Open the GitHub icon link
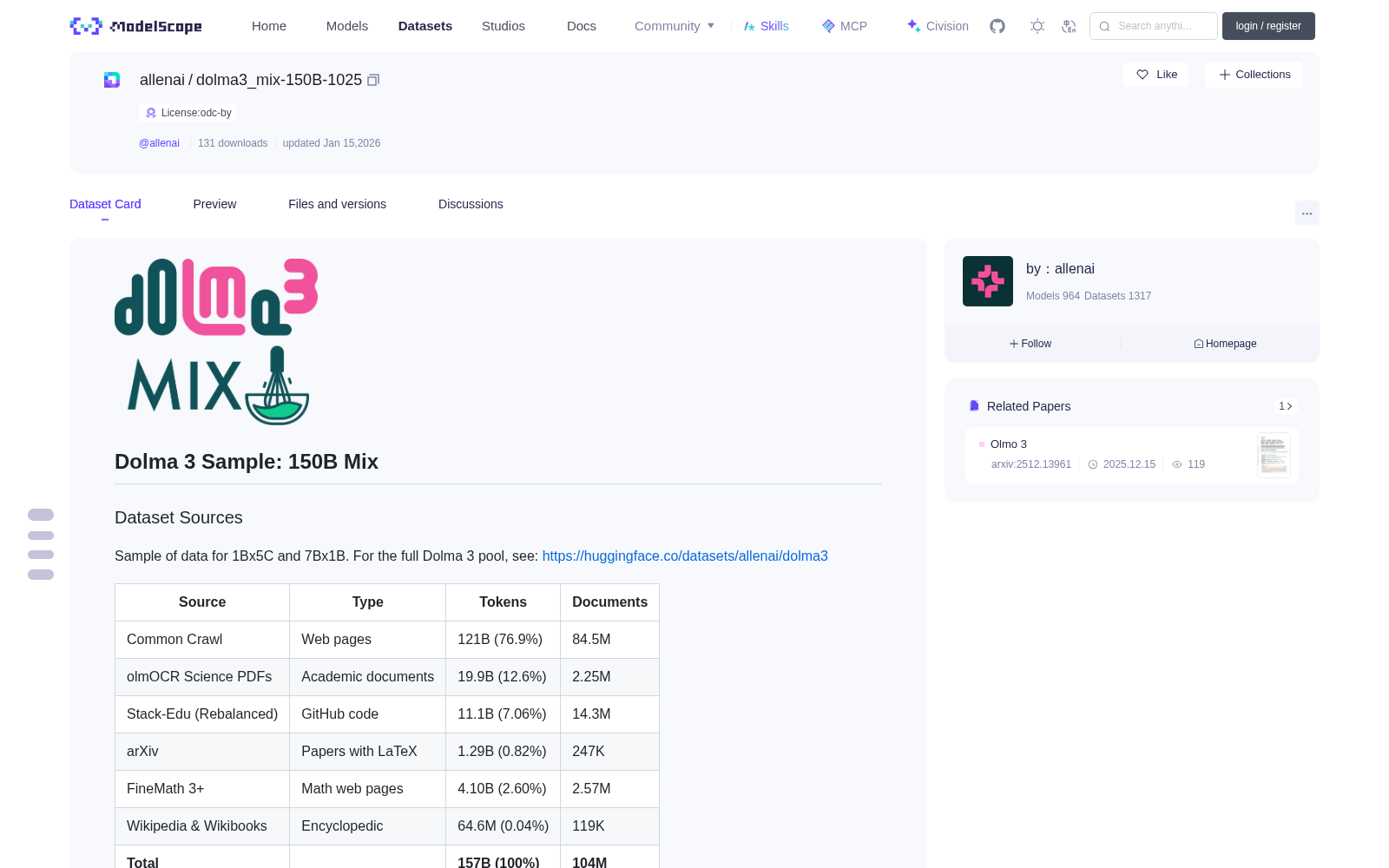The height and width of the screenshot is (868, 1389). (997, 26)
